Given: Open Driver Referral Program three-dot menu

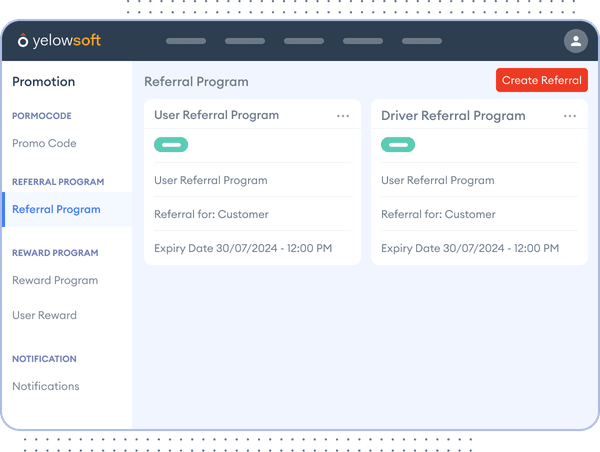Looking at the screenshot, I should (570, 116).
